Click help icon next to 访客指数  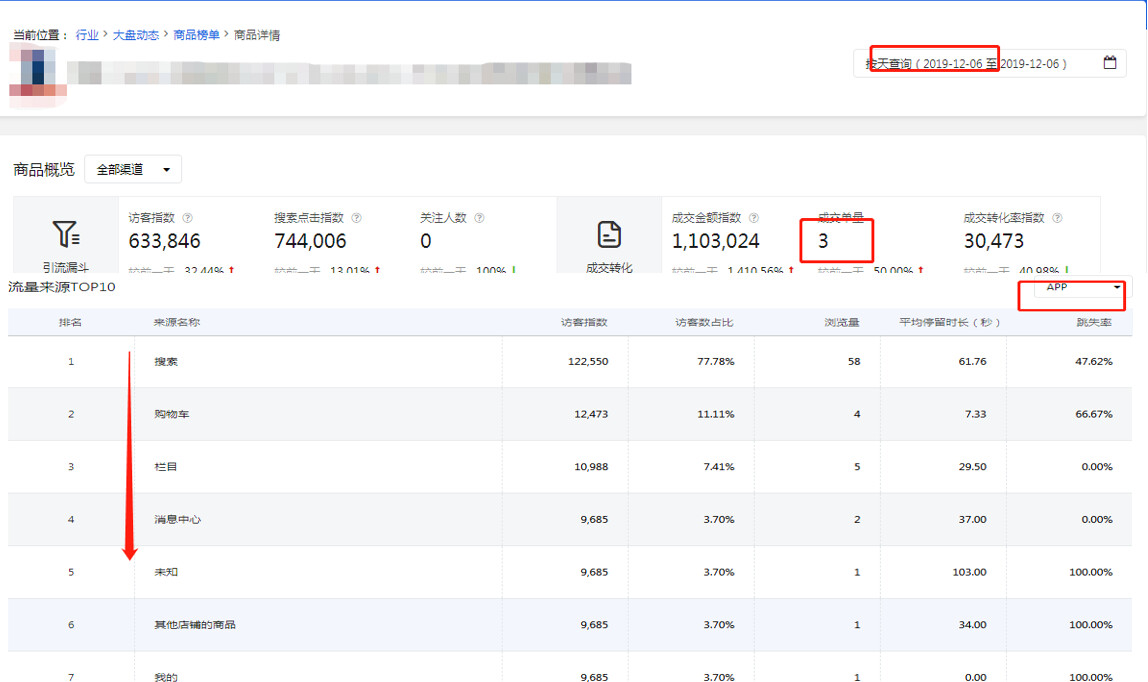187,218
